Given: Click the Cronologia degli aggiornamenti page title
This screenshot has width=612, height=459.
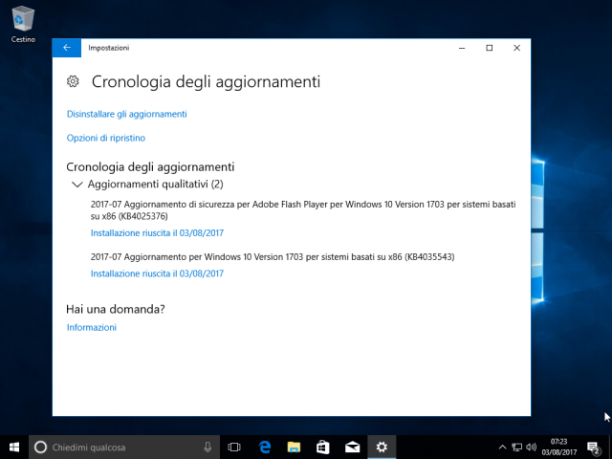Looking at the screenshot, I should (x=206, y=82).
